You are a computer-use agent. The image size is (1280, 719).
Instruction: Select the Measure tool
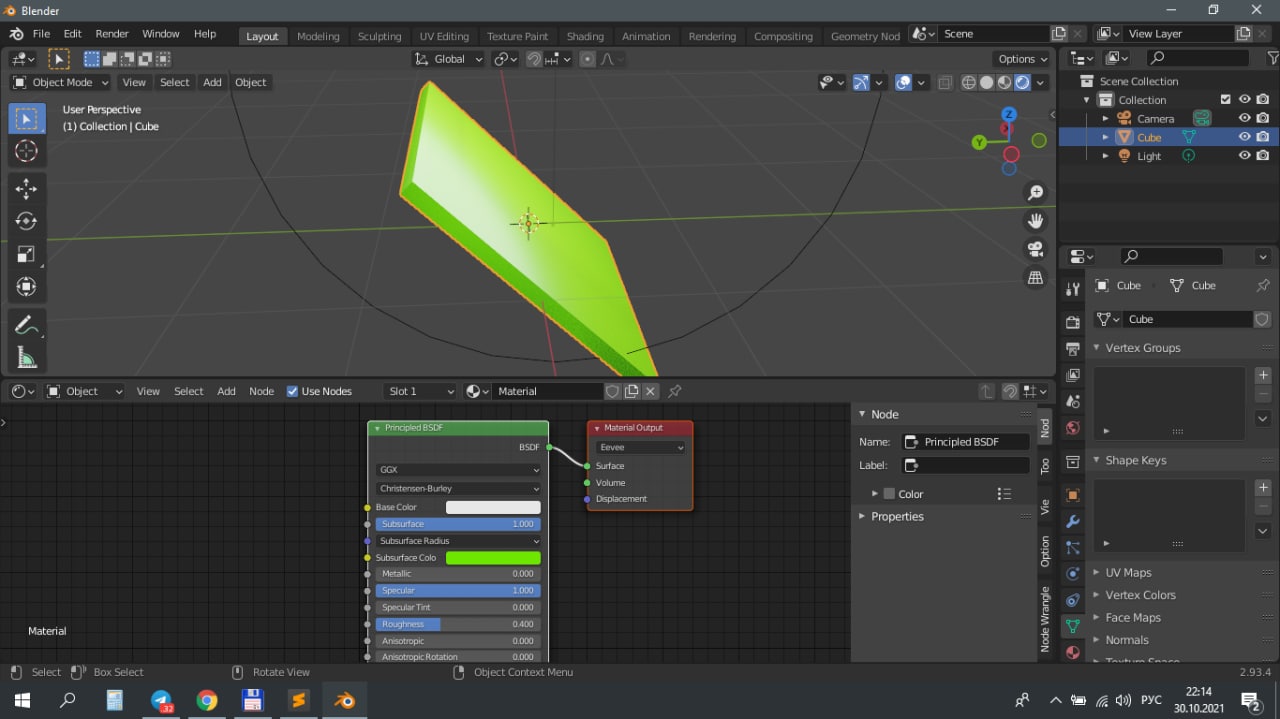pos(27,358)
